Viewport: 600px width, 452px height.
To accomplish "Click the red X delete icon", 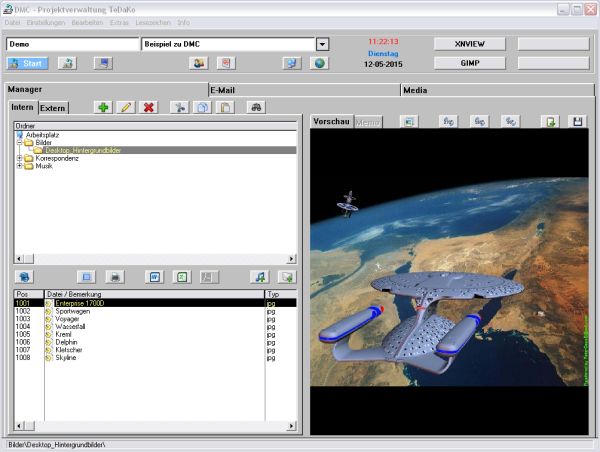I will 149,107.
